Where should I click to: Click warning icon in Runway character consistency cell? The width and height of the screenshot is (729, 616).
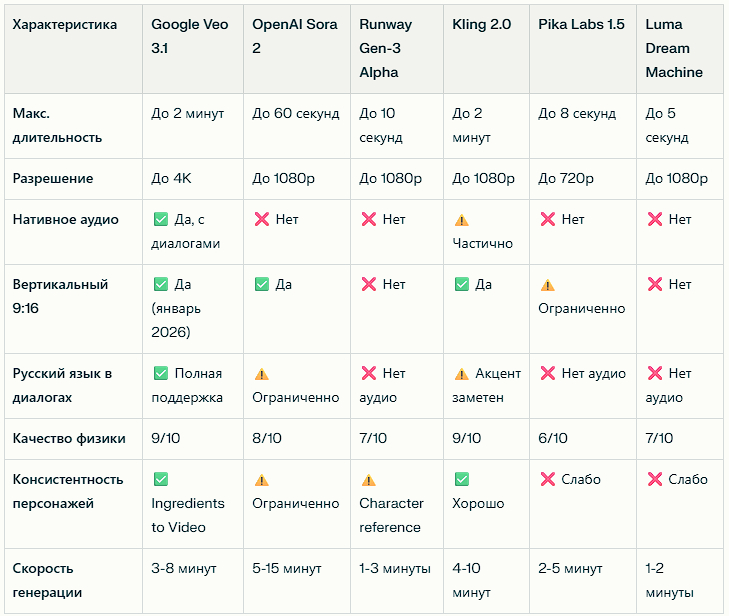pyautogui.click(x=368, y=480)
